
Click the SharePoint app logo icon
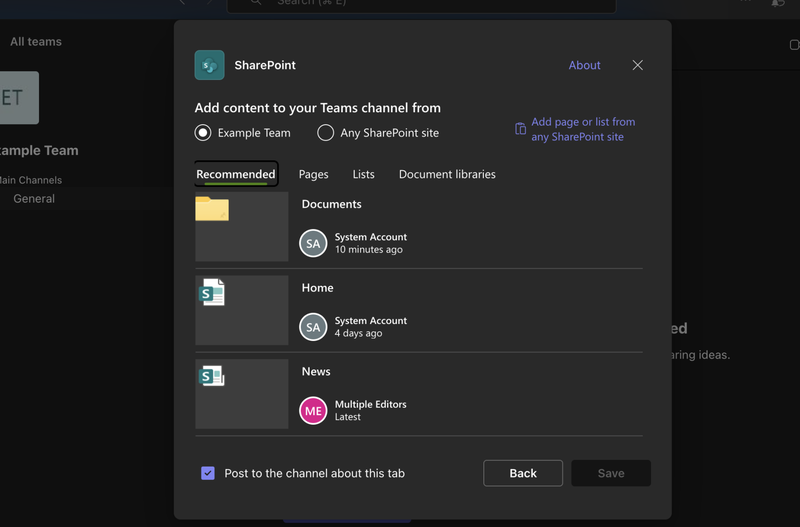209,65
